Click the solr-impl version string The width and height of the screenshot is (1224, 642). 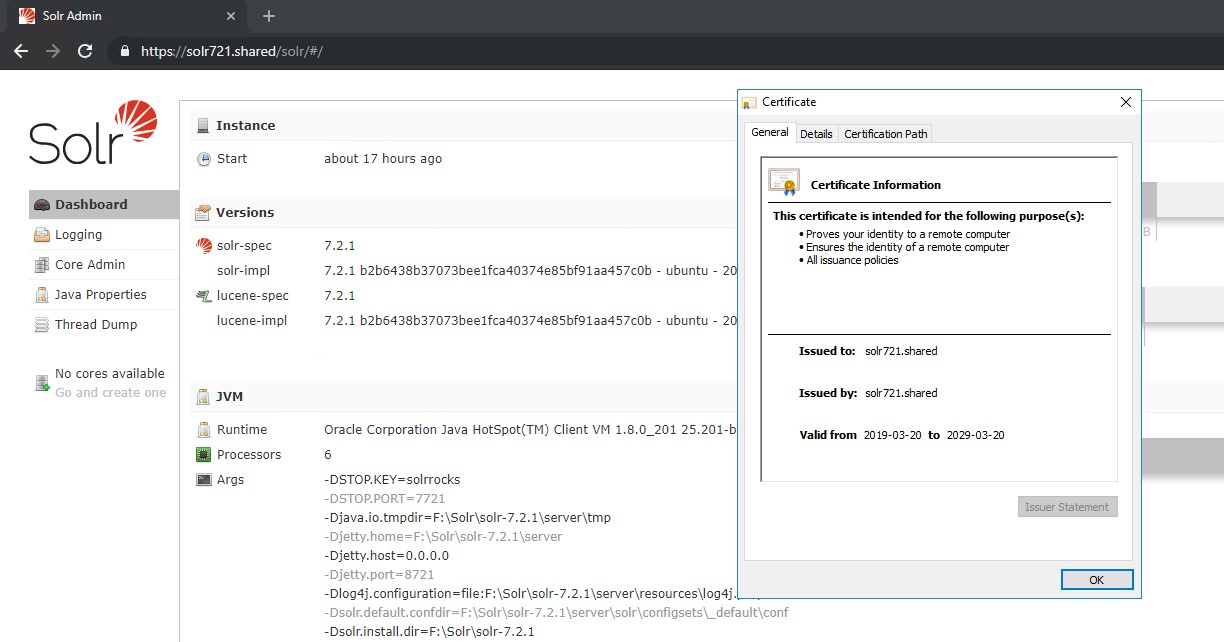[530, 271]
